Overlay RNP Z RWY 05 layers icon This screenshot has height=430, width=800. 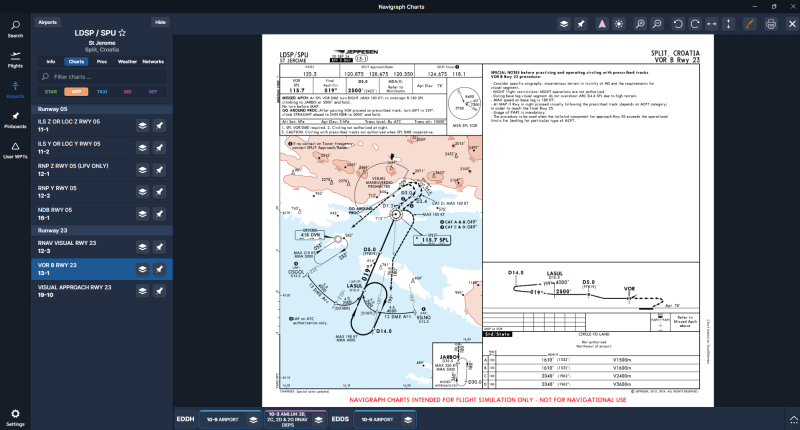tap(142, 170)
